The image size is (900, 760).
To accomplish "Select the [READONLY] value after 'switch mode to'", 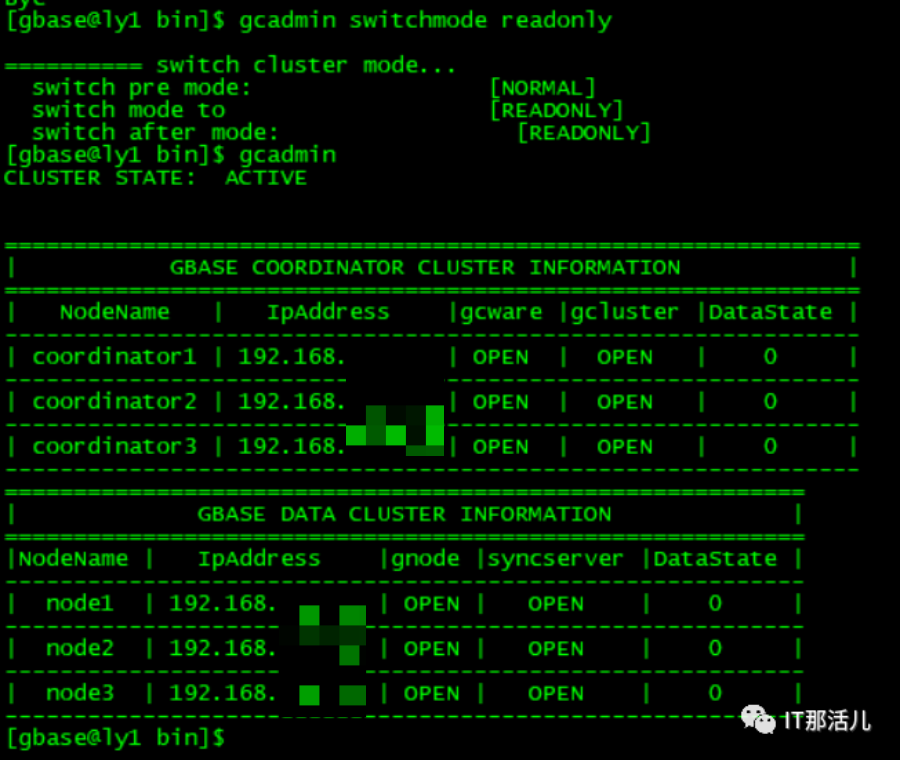I will [x=557, y=110].
